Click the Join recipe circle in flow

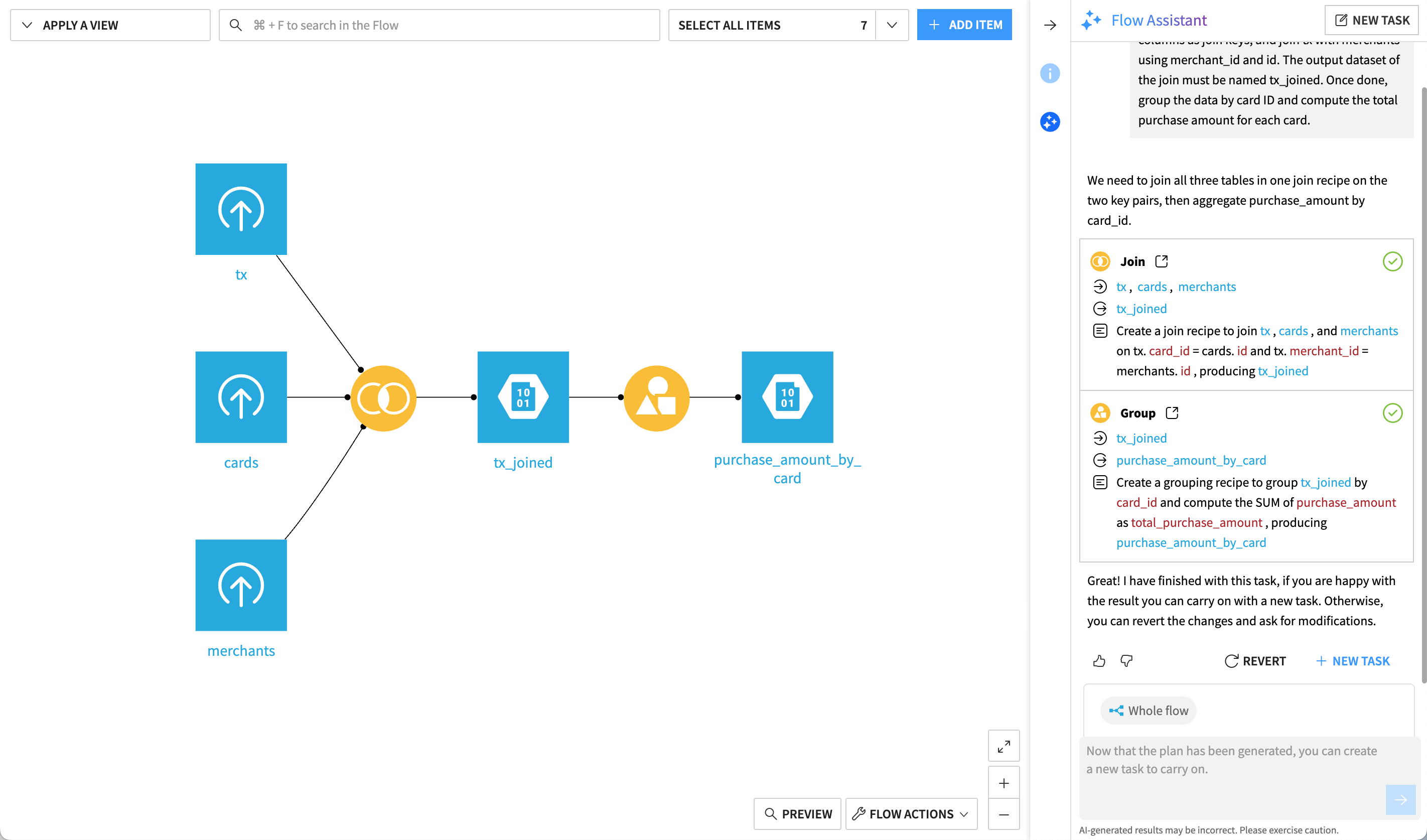[x=383, y=397]
